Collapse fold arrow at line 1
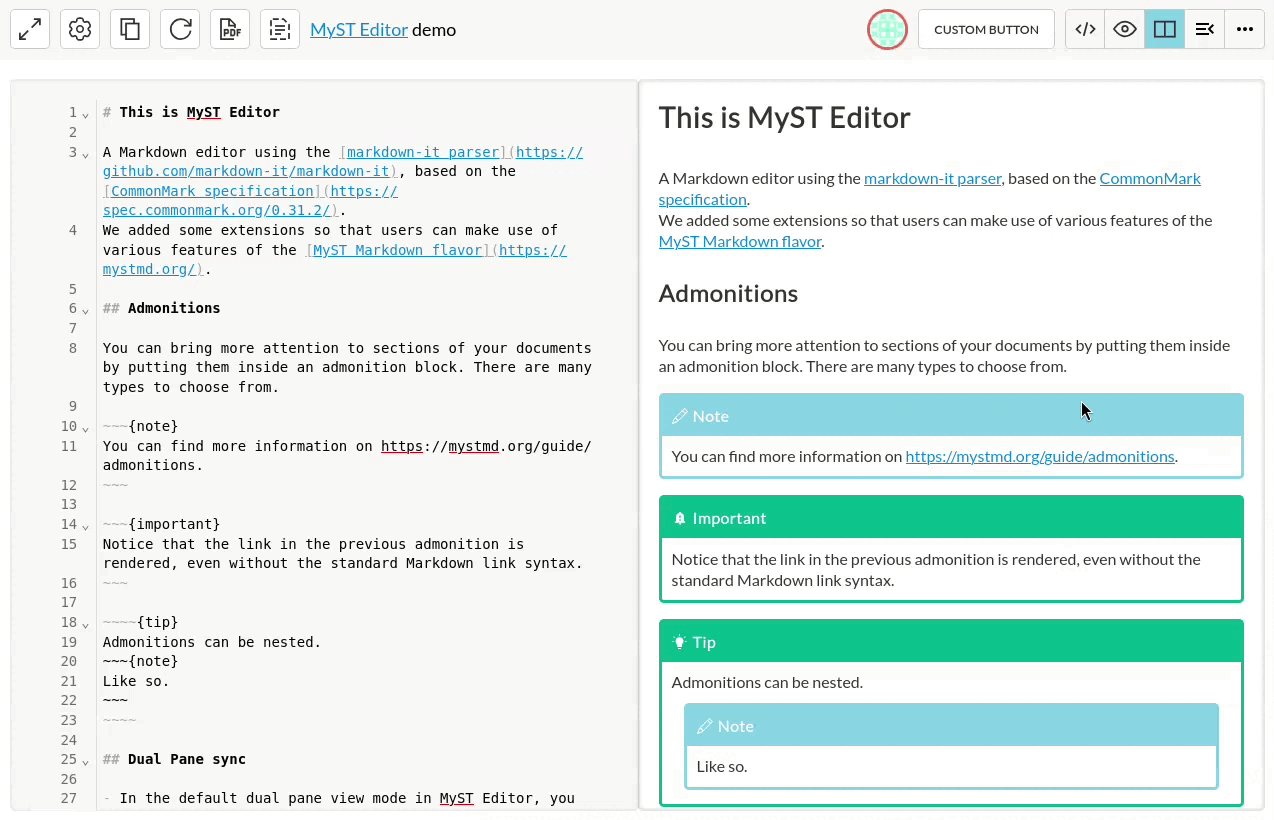 (86, 114)
